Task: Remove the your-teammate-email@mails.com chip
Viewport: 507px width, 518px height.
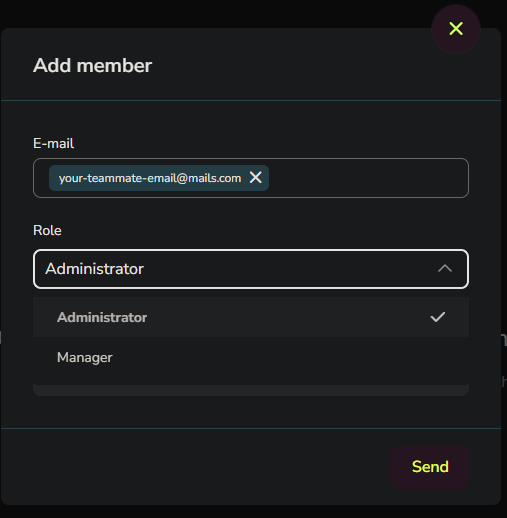Action: 256,177
